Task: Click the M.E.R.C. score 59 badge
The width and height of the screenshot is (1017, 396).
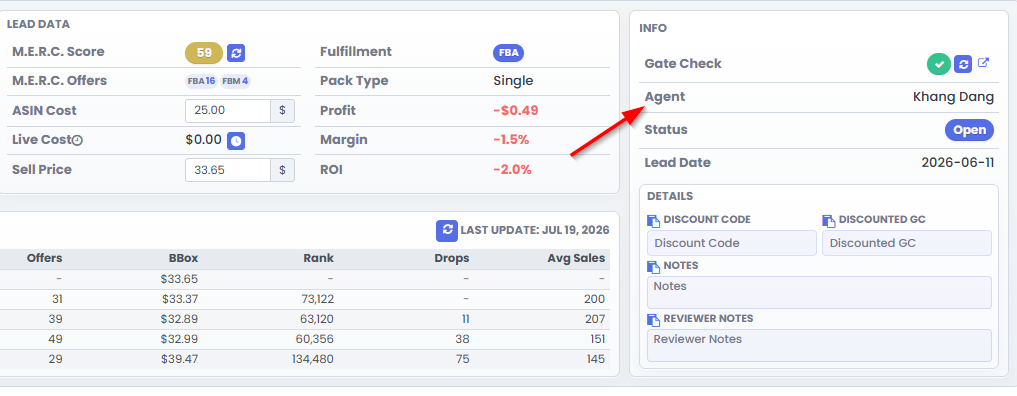Action: pos(204,53)
